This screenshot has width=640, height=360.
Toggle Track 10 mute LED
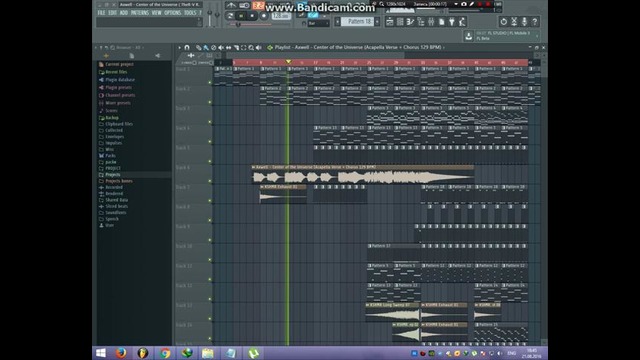click(210, 260)
